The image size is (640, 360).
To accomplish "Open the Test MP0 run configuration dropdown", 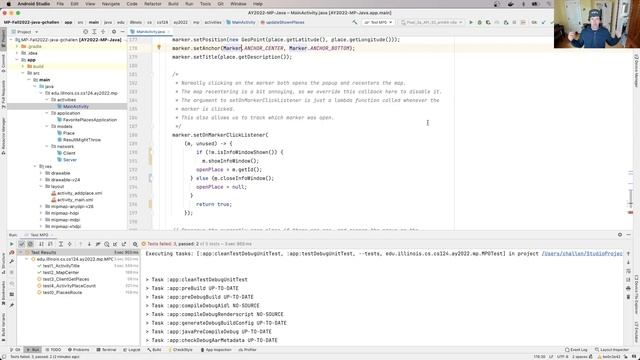I will click(378, 22).
